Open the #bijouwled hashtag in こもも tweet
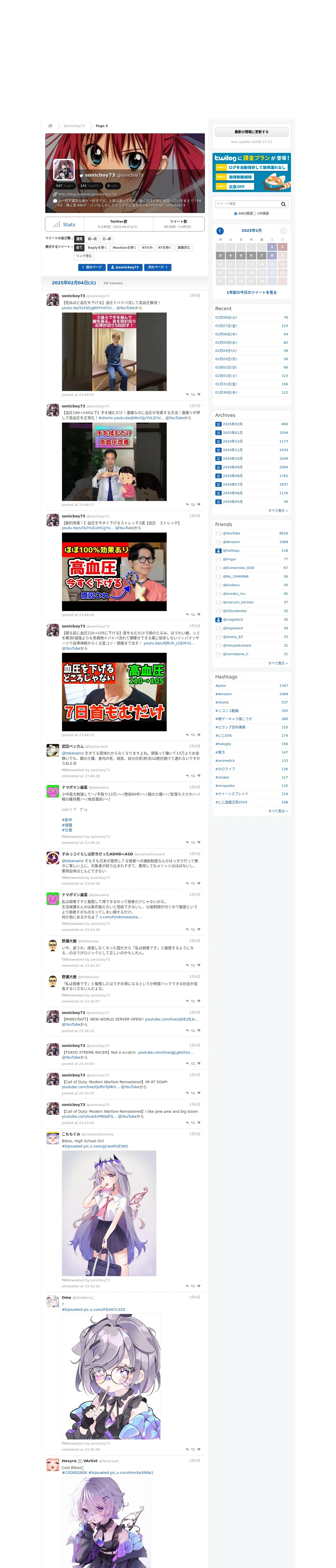336x1568 pixels. pos(72,1146)
